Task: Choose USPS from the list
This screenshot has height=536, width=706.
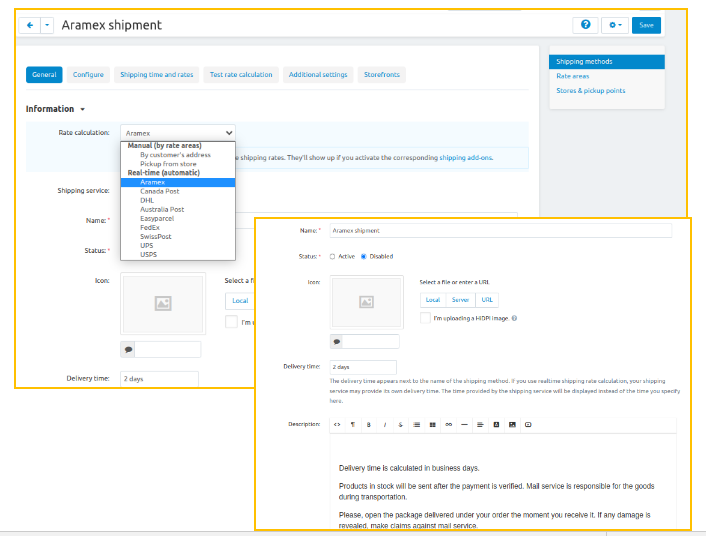Action: pyautogui.click(x=148, y=254)
